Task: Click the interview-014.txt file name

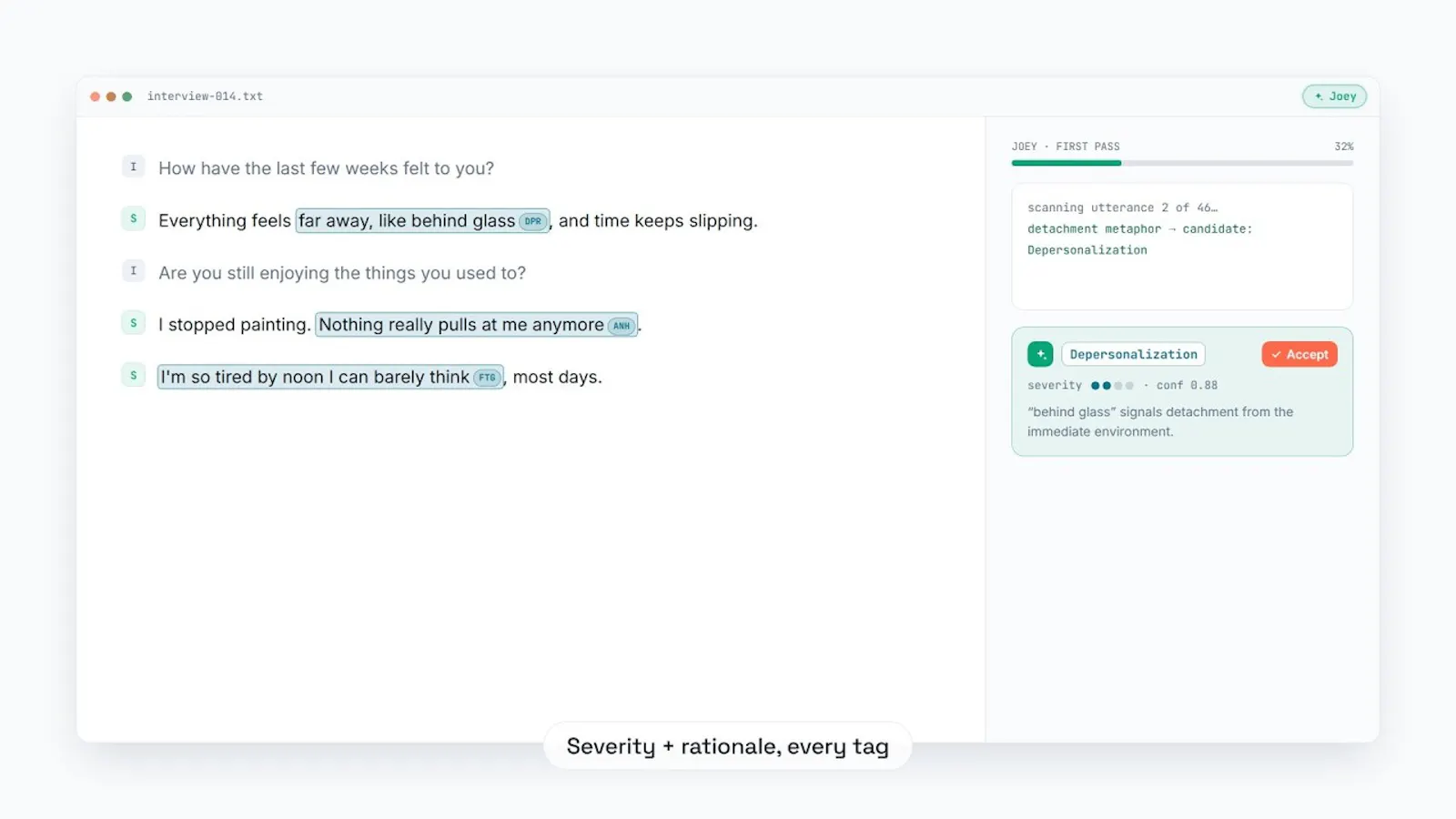Action: [205, 96]
